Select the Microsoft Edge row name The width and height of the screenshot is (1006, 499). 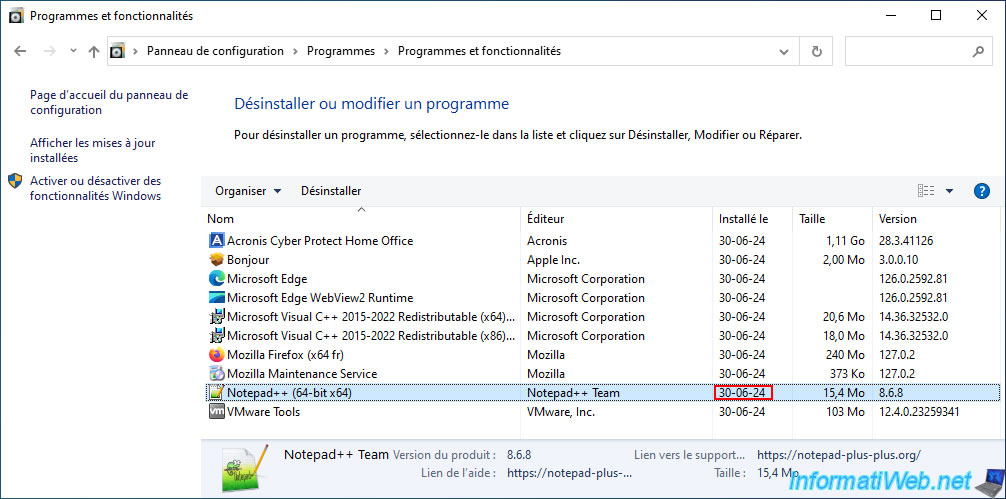click(267, 279)
